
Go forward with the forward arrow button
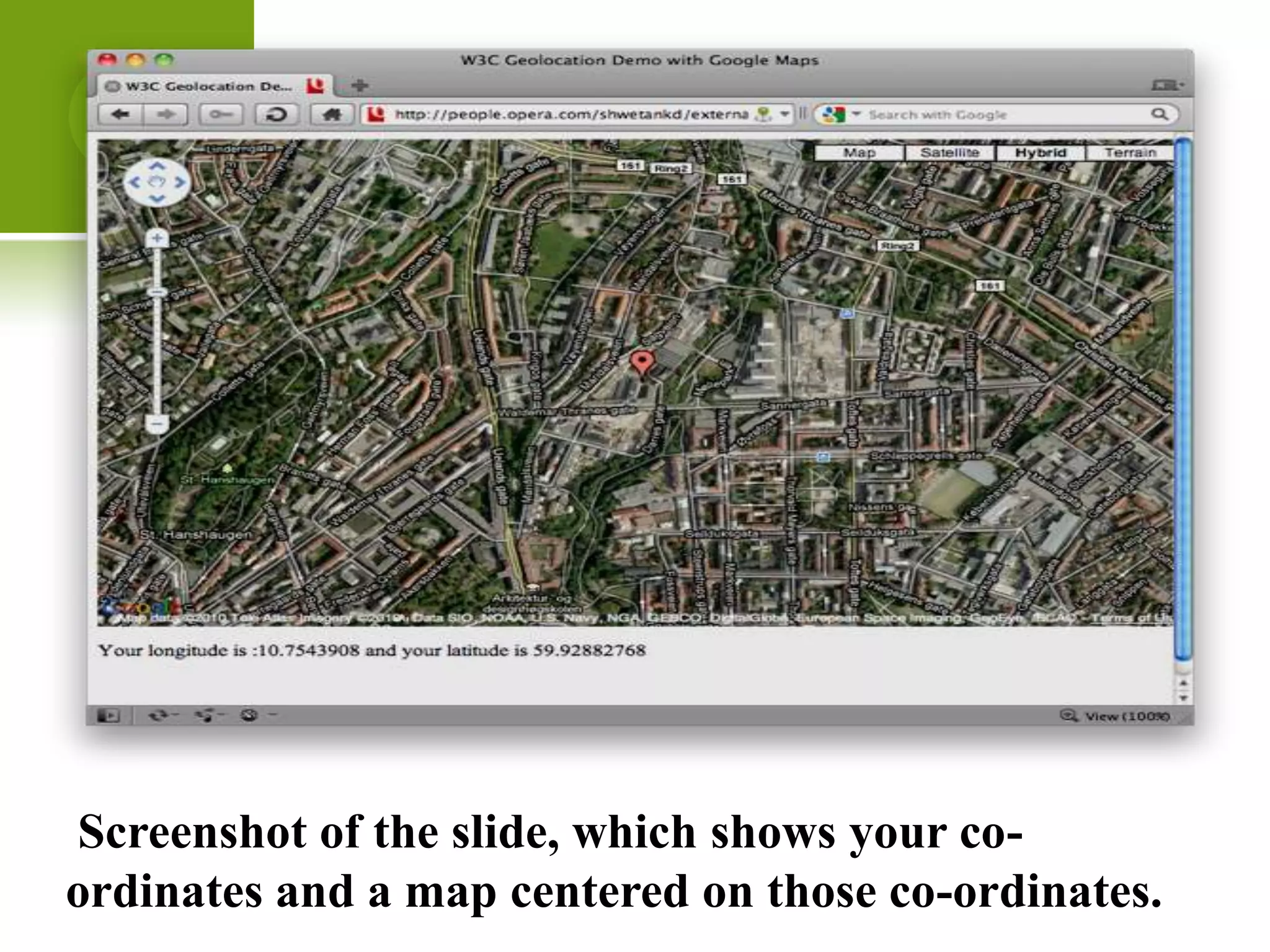click(x=166, y=115)
